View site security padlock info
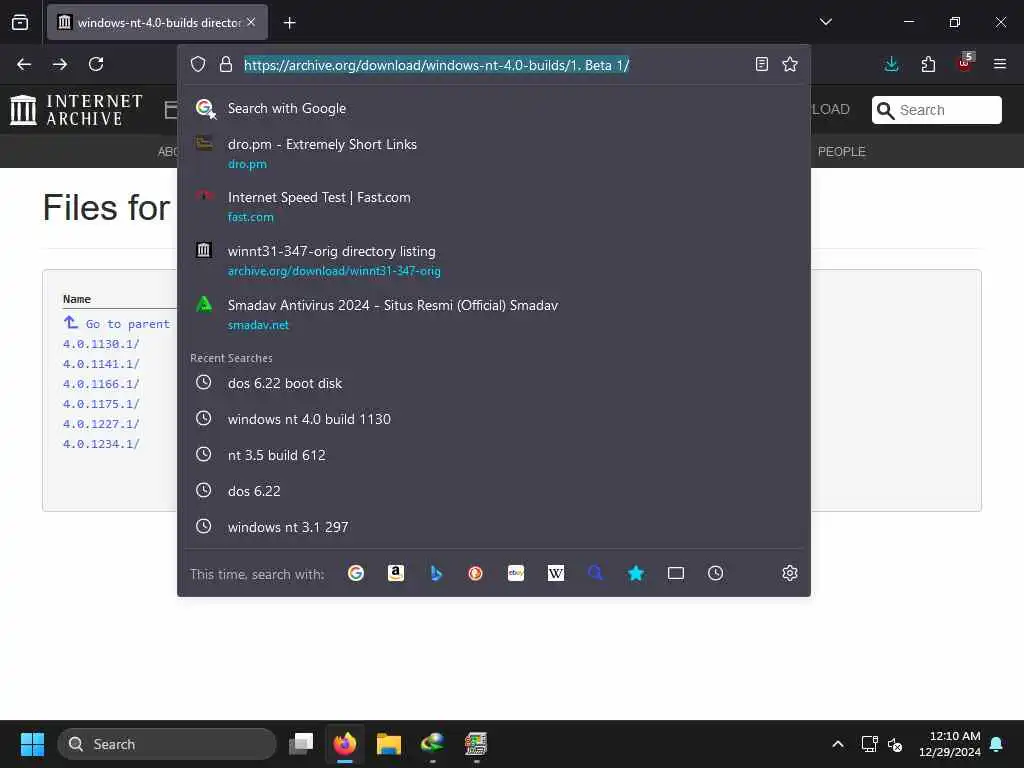 click(x=226, y=64)
